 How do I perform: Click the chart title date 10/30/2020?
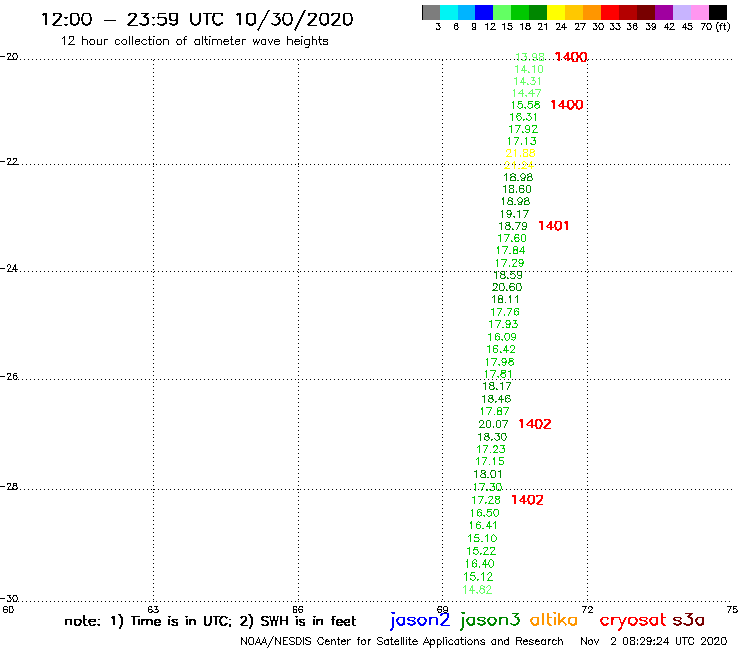click(294, 19)
